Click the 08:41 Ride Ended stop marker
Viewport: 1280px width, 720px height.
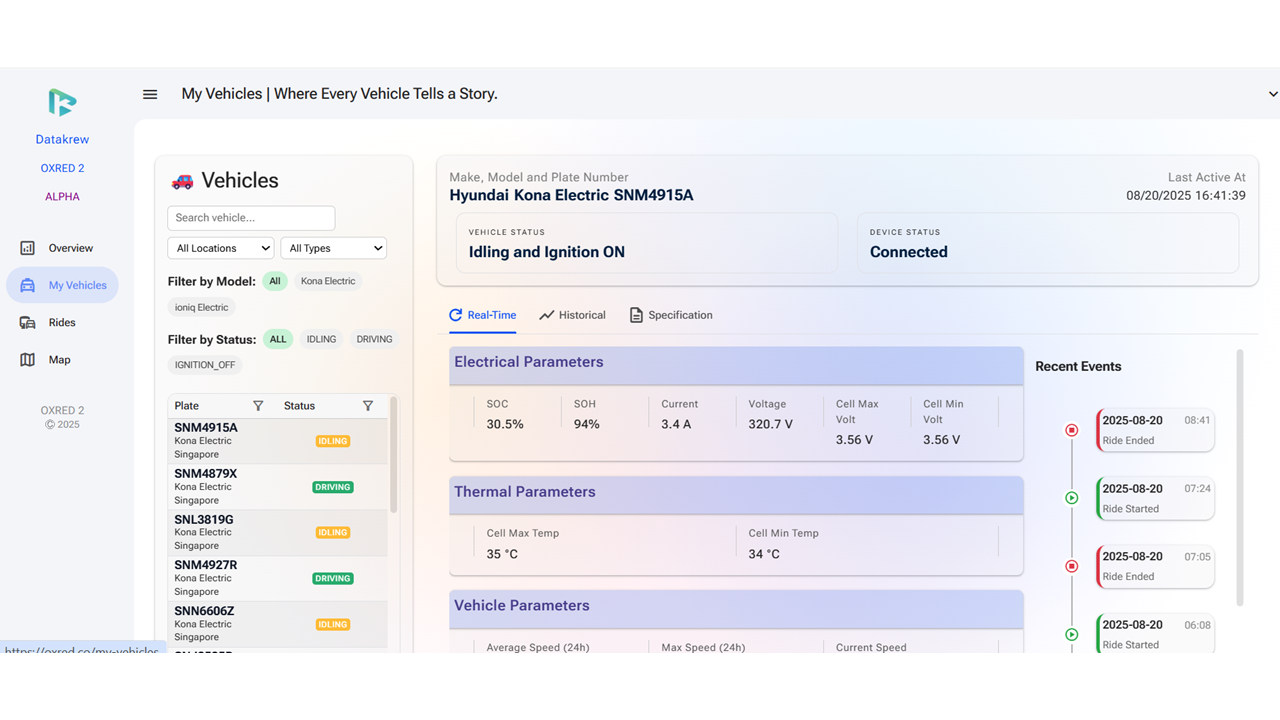point(1071,430)
